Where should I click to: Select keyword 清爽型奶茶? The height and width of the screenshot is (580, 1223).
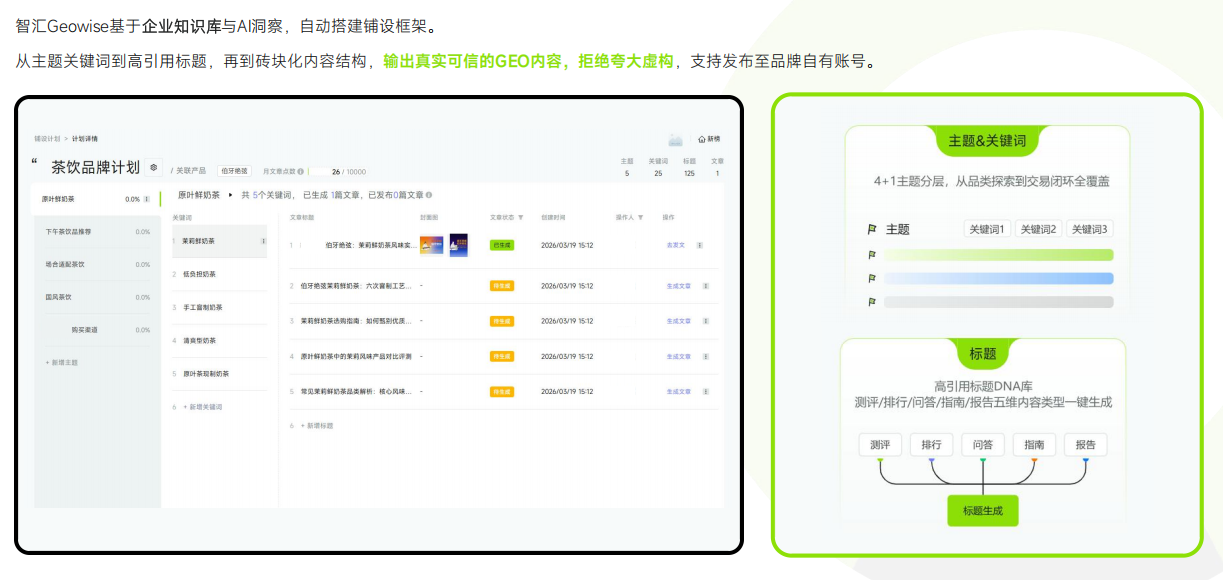219,340
